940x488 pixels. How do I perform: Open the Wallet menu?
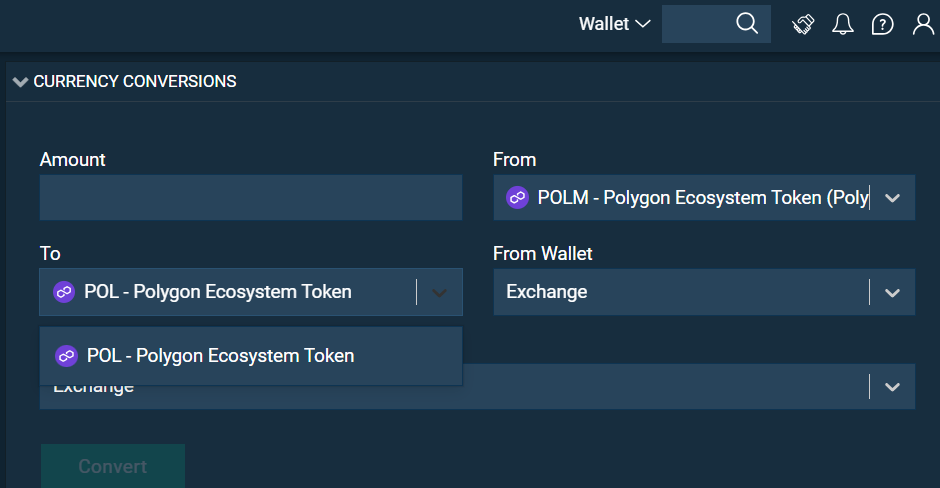coord(614,24)
